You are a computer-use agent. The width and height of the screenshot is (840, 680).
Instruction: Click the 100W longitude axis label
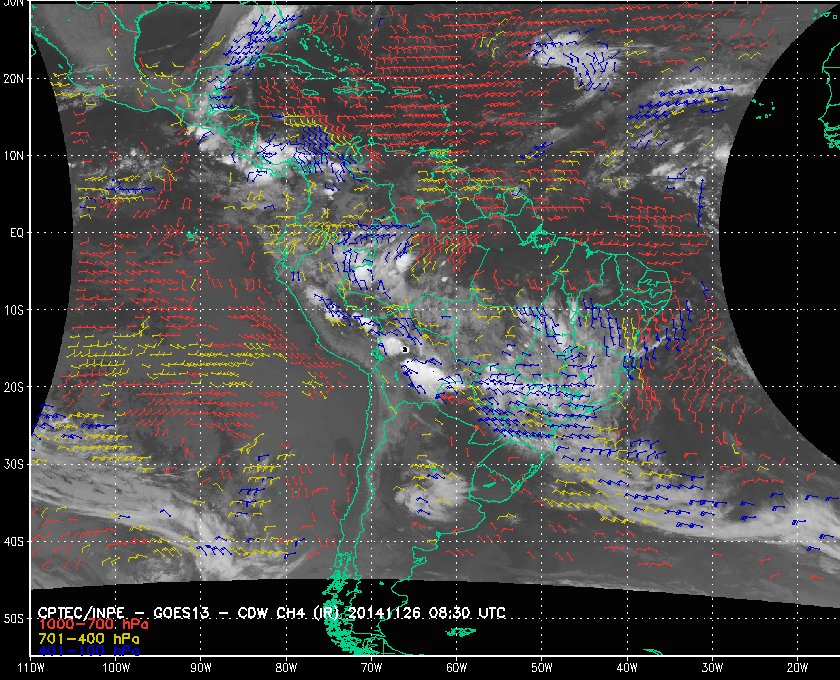[116, 668]
